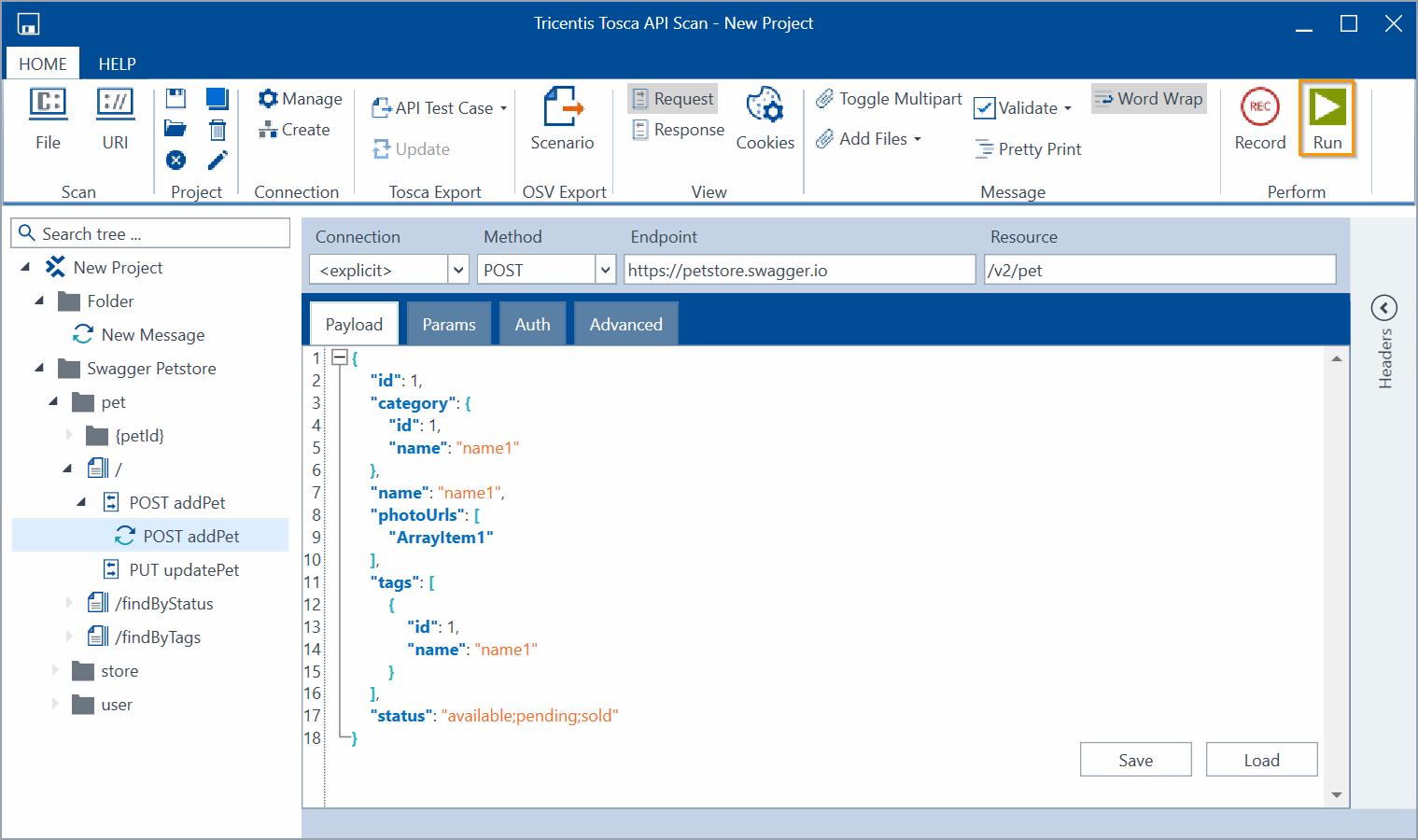Toggle Word Wrap in Message group

point(1149,99)
